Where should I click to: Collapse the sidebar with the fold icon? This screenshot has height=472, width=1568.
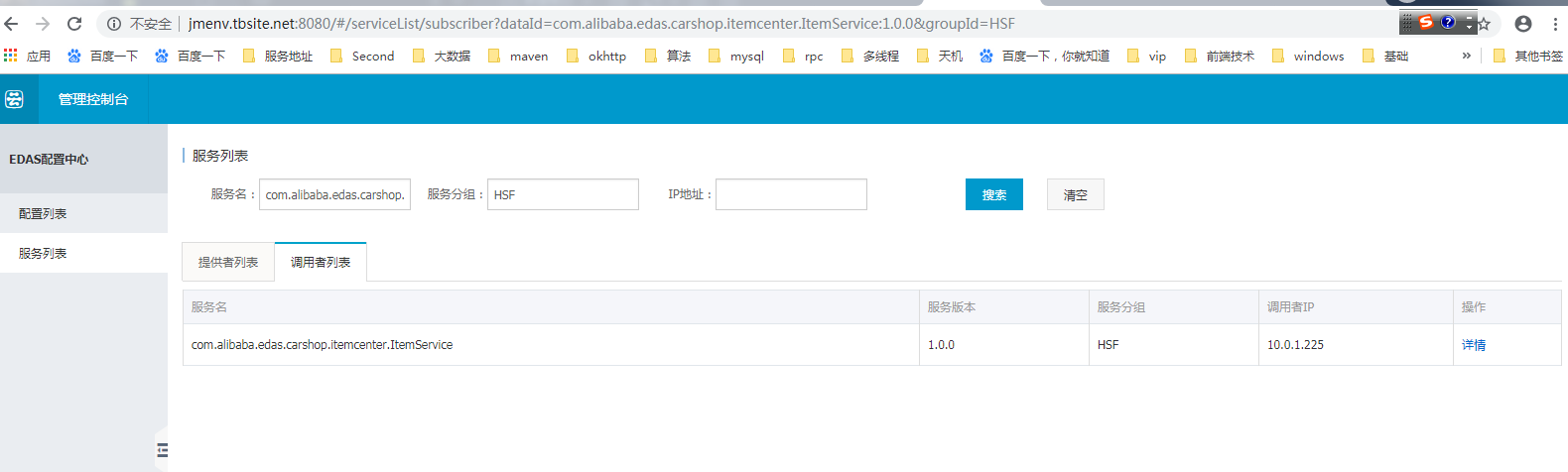162,450
